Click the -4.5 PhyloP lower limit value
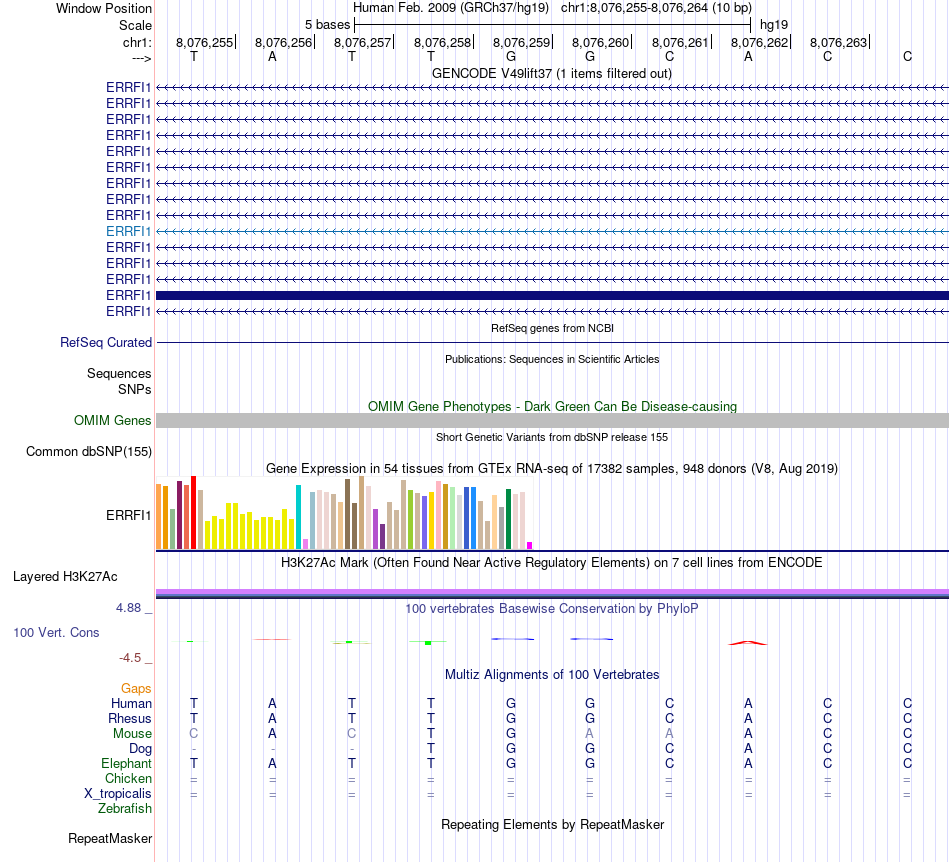 (x=130, y=658)
